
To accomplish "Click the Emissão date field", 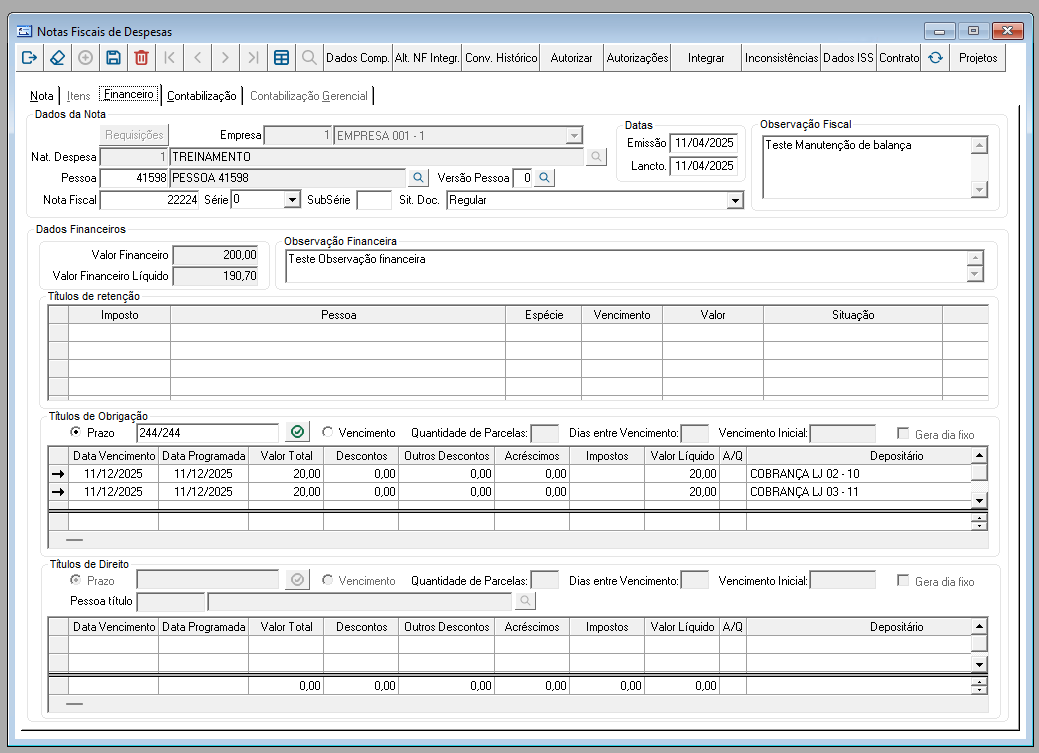I will pos(704,143).
